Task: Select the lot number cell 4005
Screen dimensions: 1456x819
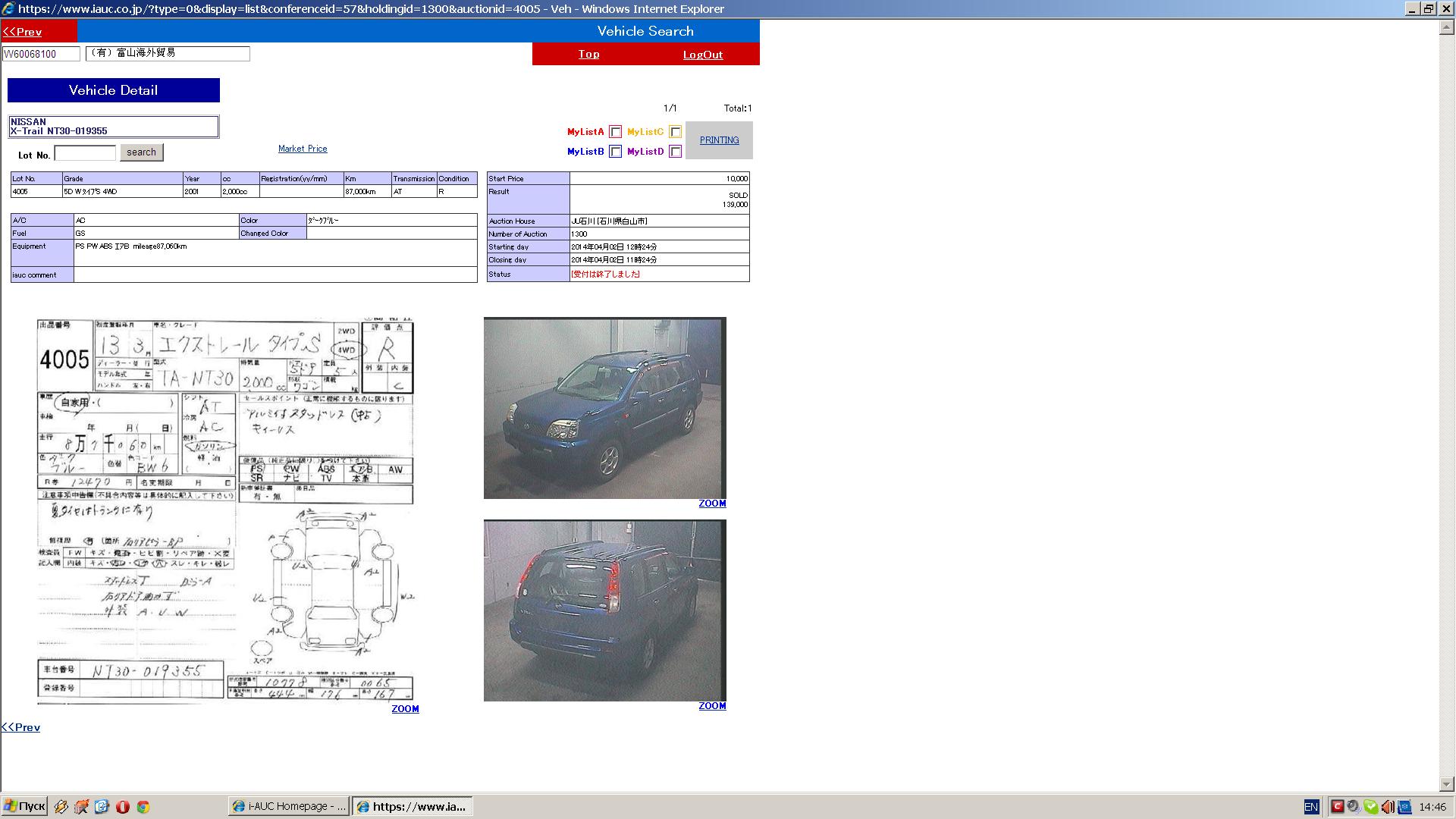Action: point(36,192)
